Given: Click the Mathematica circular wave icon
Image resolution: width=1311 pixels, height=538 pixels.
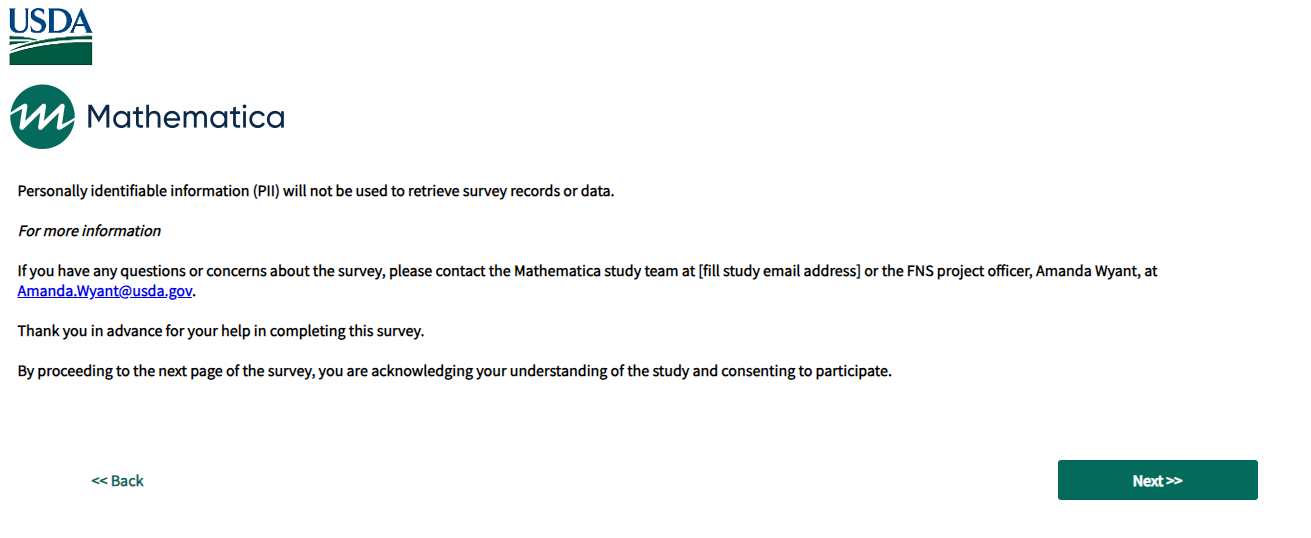Looking at the screenshot, I should [x=42, y=117].
